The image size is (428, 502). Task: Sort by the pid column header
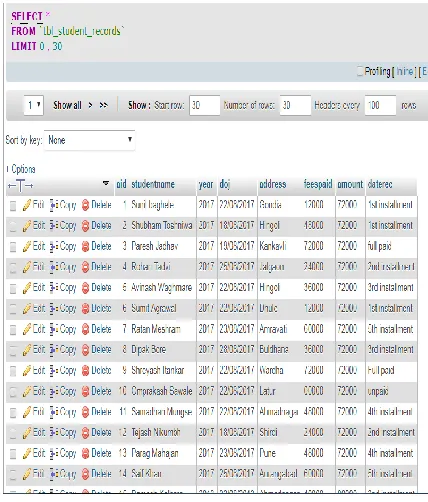[121, 185]
